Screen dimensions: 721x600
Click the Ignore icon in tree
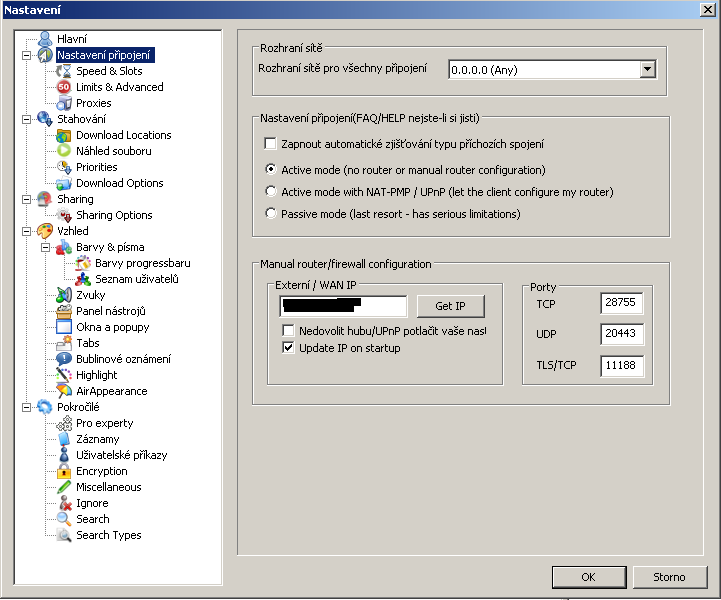coord(65,503)
